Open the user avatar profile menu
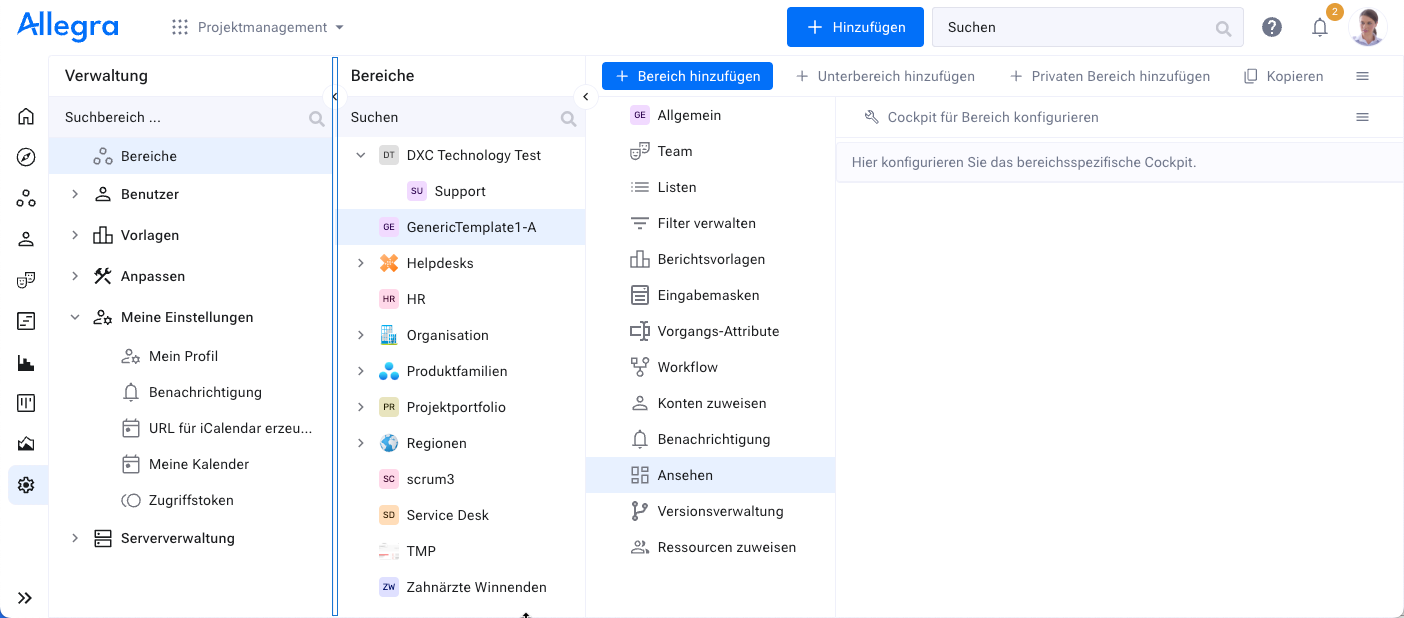This screenshot has width=1404, height=618. tap(1368, 27)
